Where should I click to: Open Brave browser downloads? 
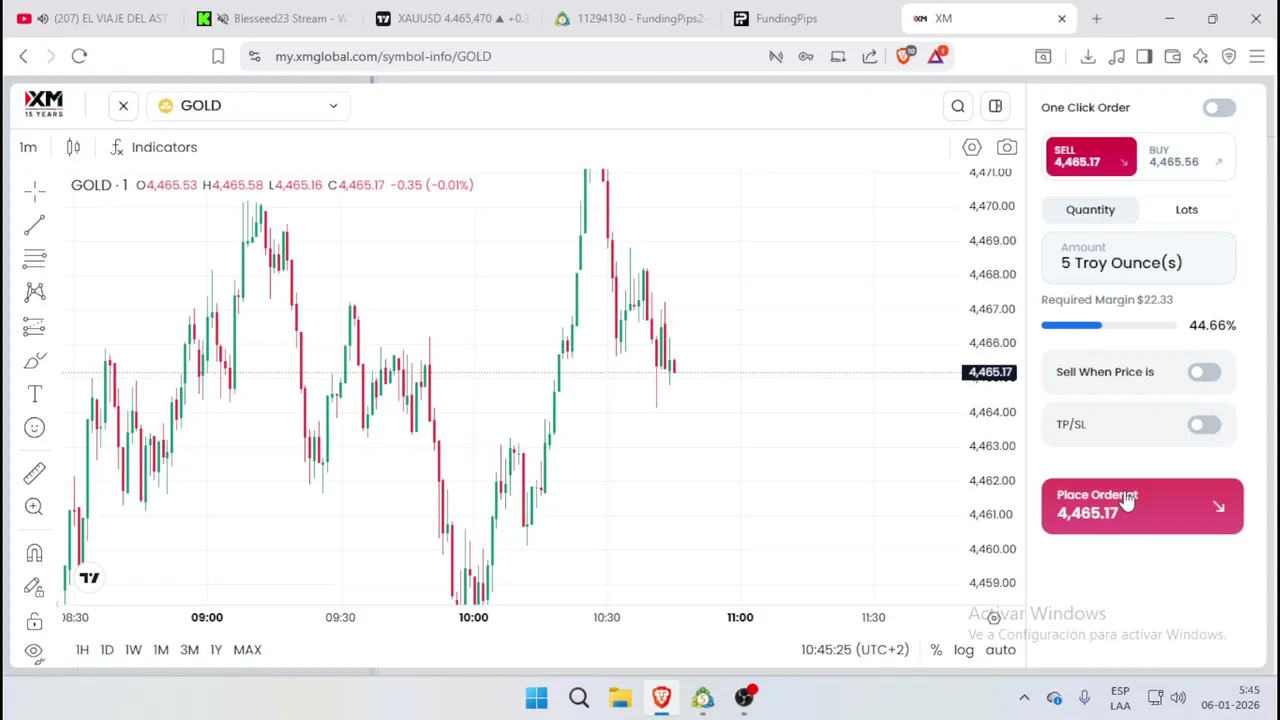(1088, 56)
